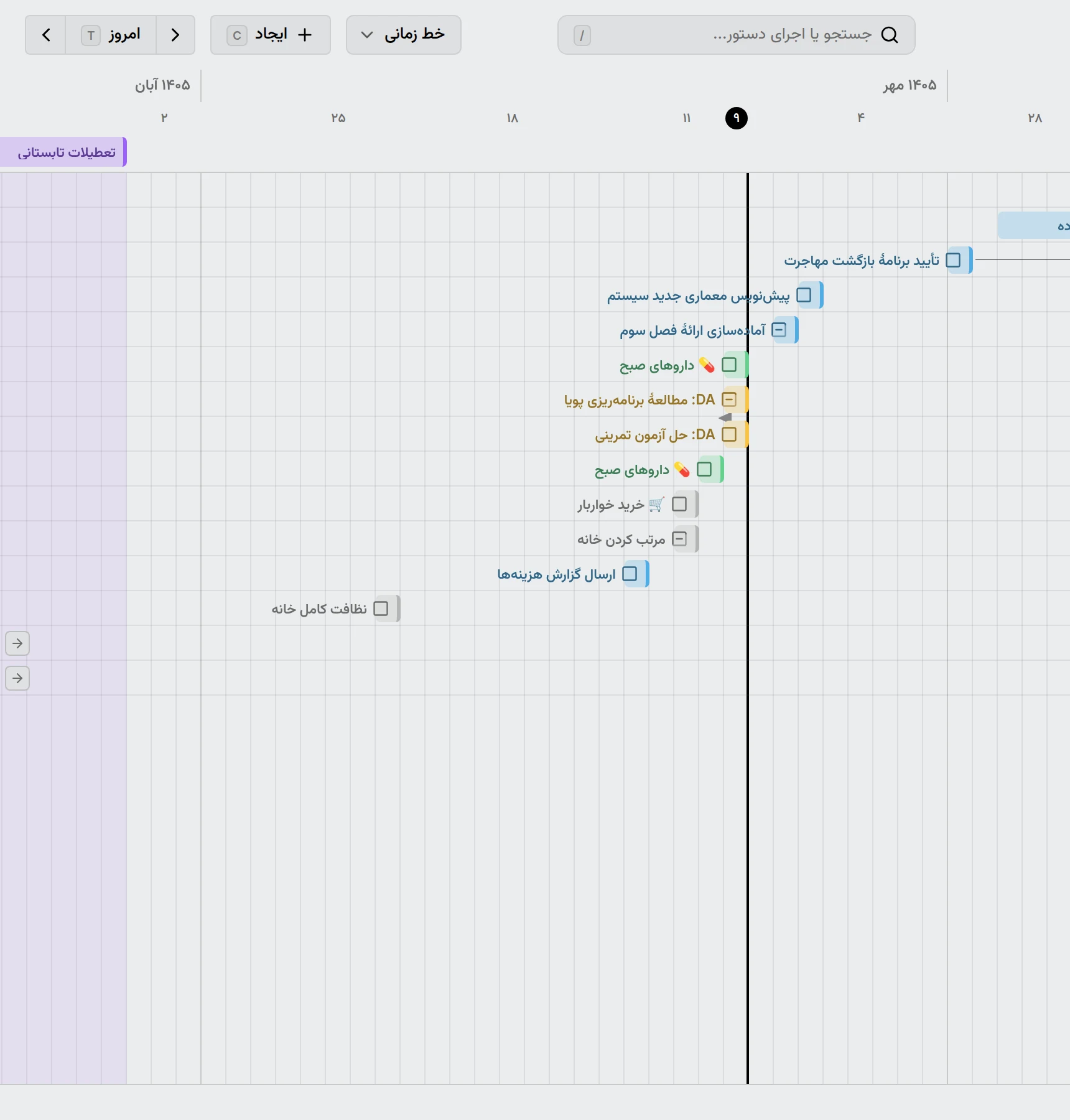Click the shopping cart icon on خرید خواربار
1070x1120 pixels.
pyautogui.click(x=656, y=504)
